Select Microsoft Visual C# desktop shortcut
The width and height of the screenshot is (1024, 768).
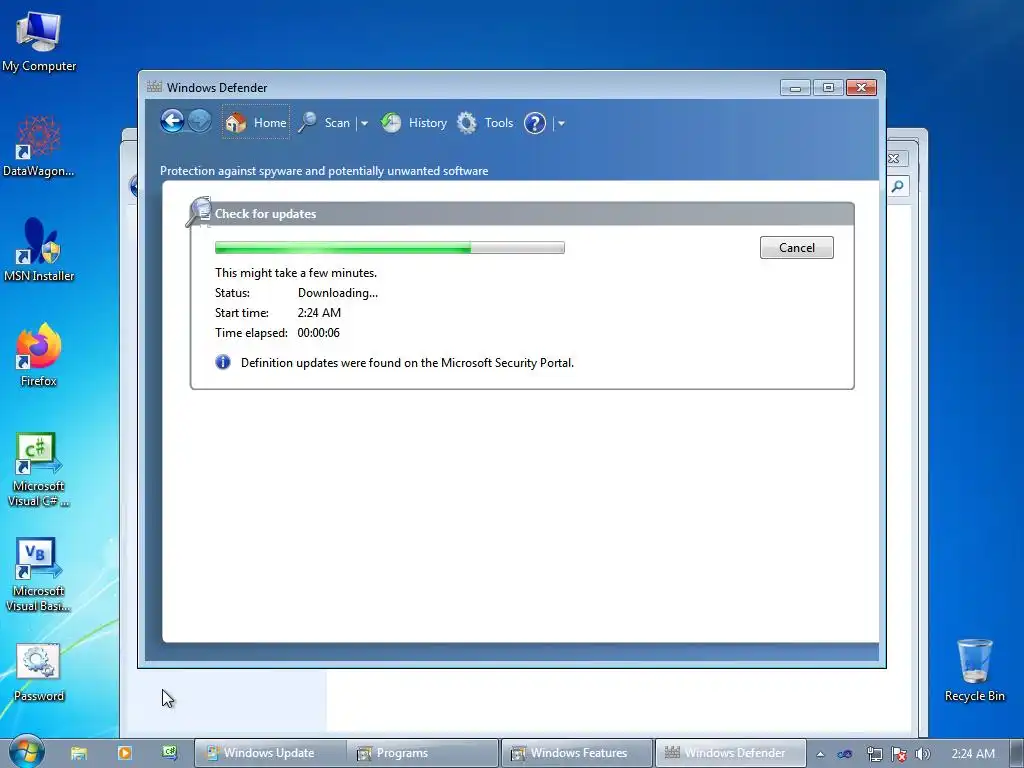coord(39,470)
